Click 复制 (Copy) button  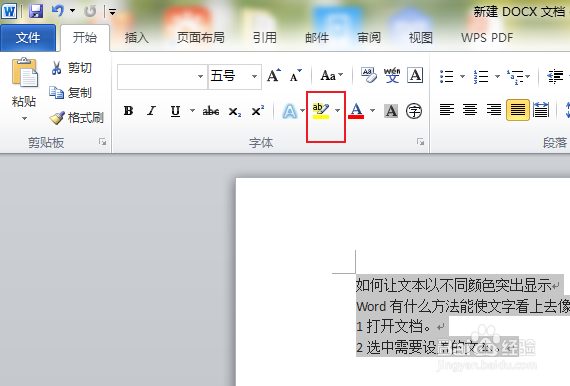pos(71,93)
